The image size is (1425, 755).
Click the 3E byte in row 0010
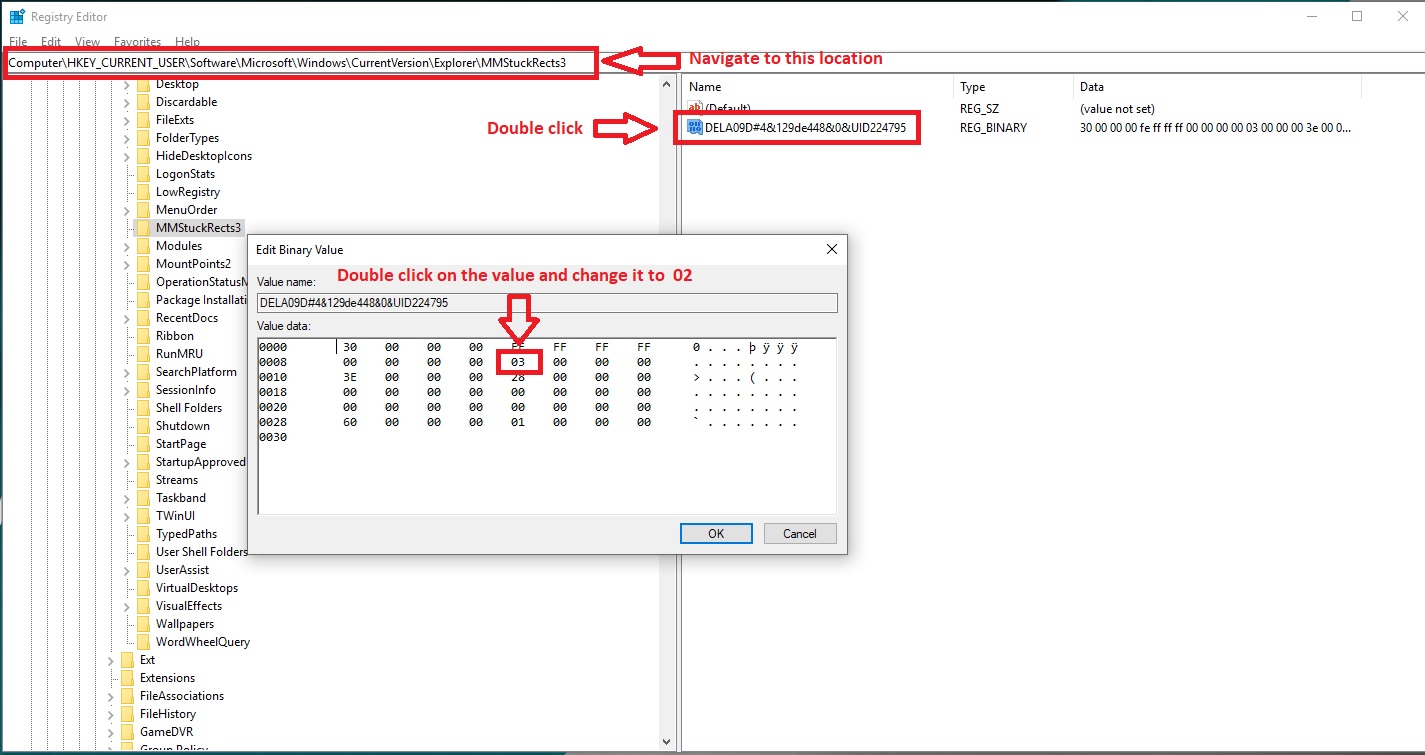pyautogui.click(x=350, y=377)
